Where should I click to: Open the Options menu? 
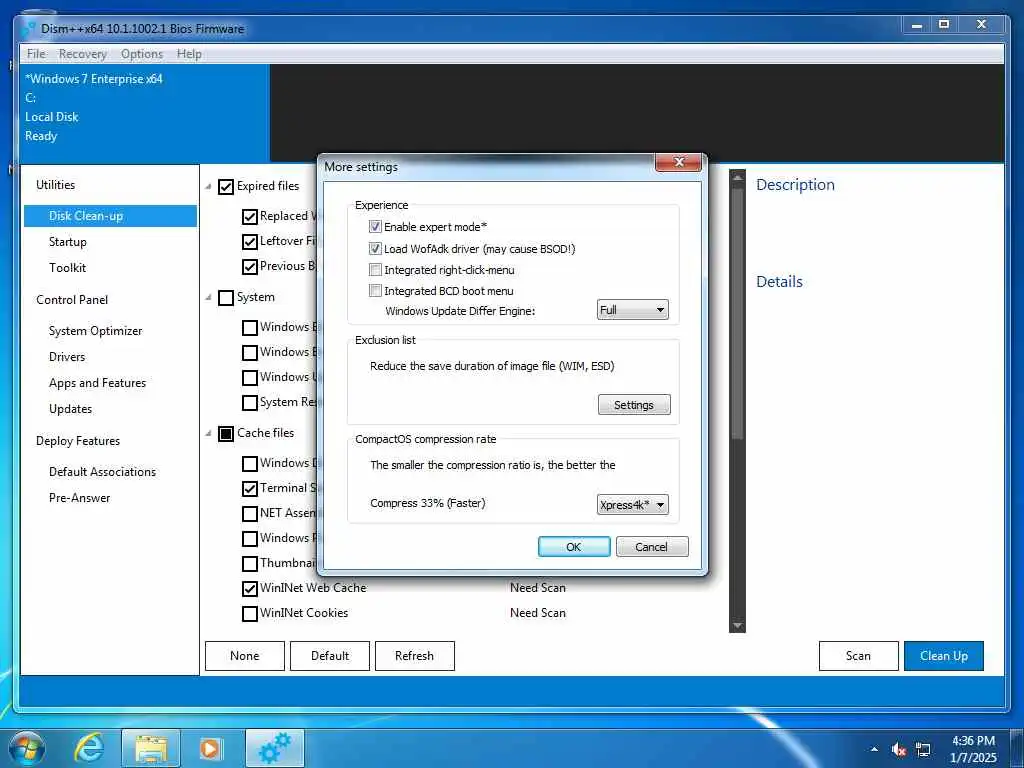(142, 54)
